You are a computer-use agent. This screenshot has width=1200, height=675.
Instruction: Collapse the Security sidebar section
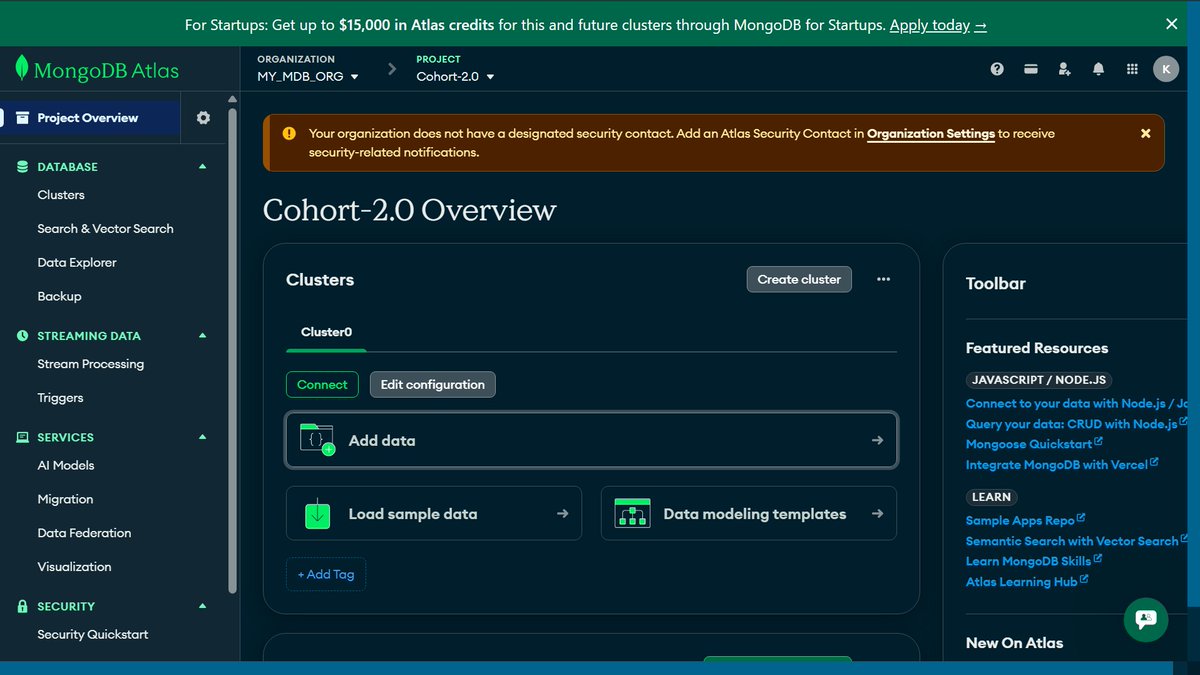pyautogui.click(x=203, y=606)
